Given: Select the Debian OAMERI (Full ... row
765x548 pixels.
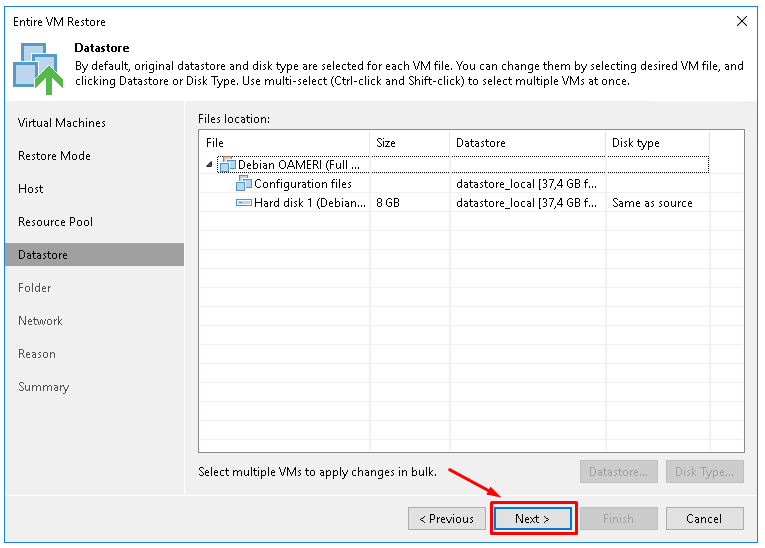Looking at the screenshot, I should tap(463, 164).
